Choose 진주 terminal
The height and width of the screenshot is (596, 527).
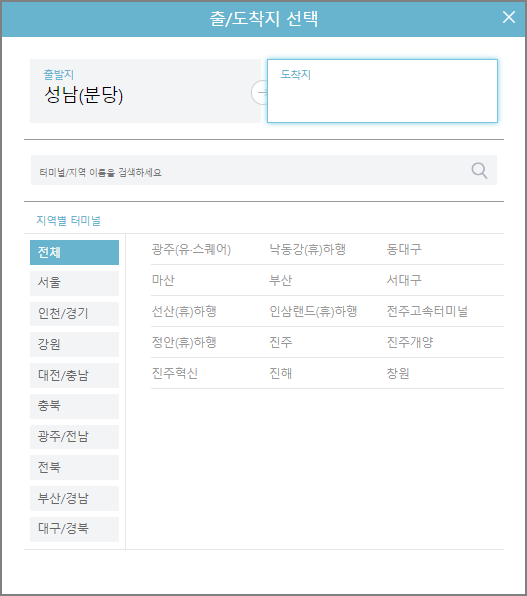tap(281, 342)
